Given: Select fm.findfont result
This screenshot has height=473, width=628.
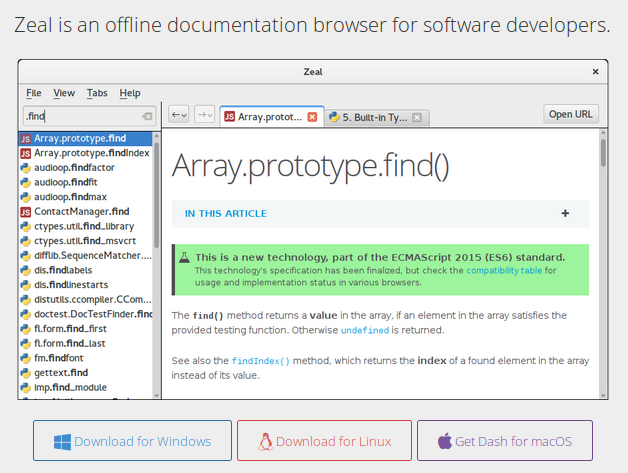Looking at the screenshot, I should [86, 358].
